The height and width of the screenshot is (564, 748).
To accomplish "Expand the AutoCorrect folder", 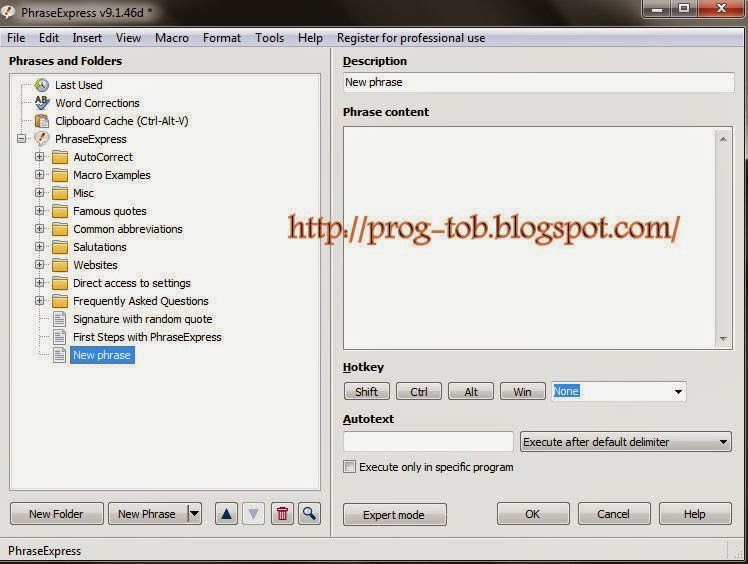I will pyautogui.click(x=40, y=157).
